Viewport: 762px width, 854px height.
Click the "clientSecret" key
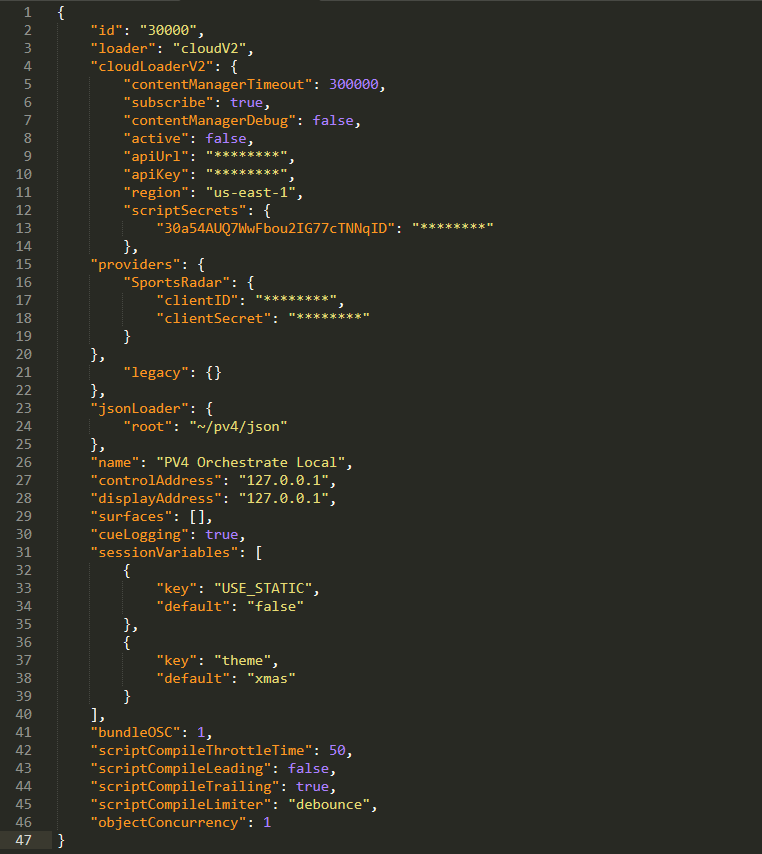pyautogui.click(x=214, y=318)
